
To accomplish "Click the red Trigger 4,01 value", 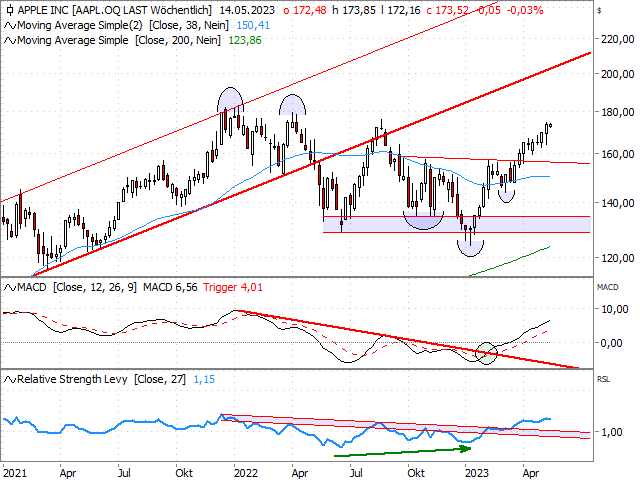I will click(x=233, y=287).
